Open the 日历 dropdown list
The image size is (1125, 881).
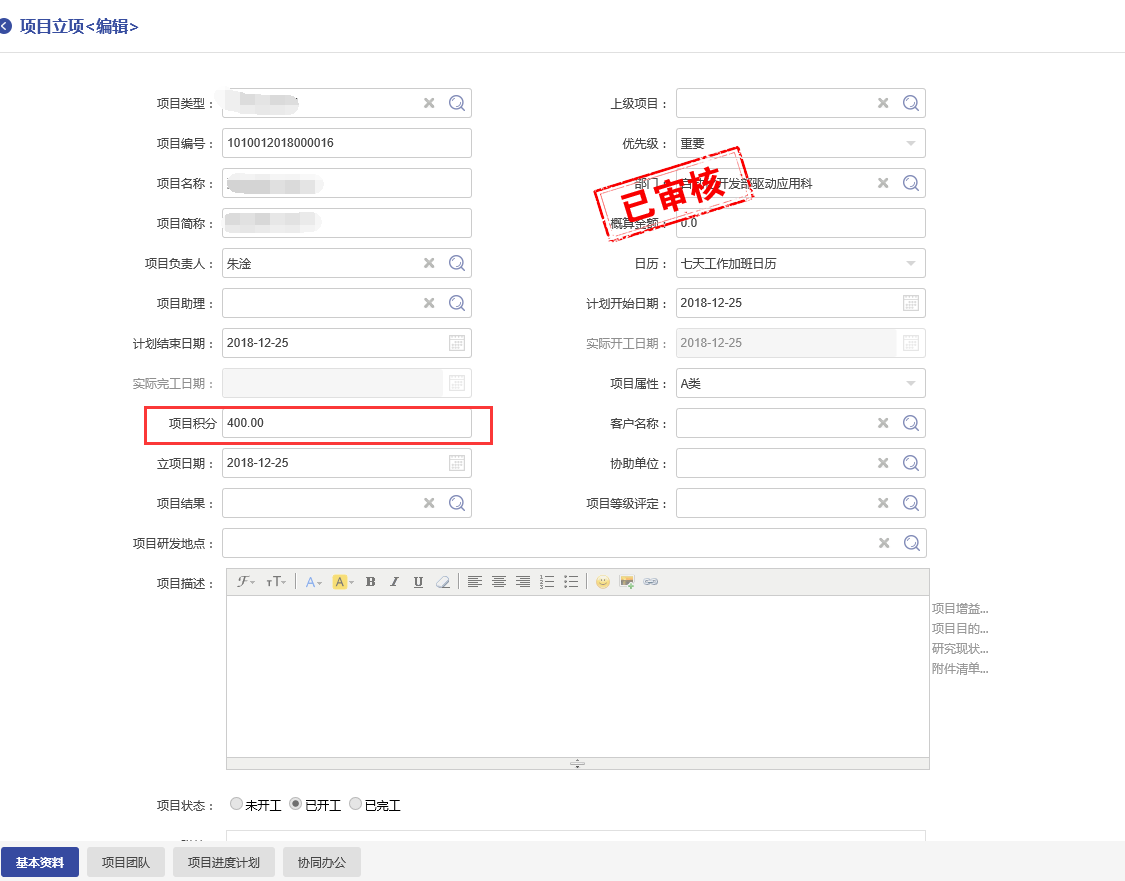point(910,263)
